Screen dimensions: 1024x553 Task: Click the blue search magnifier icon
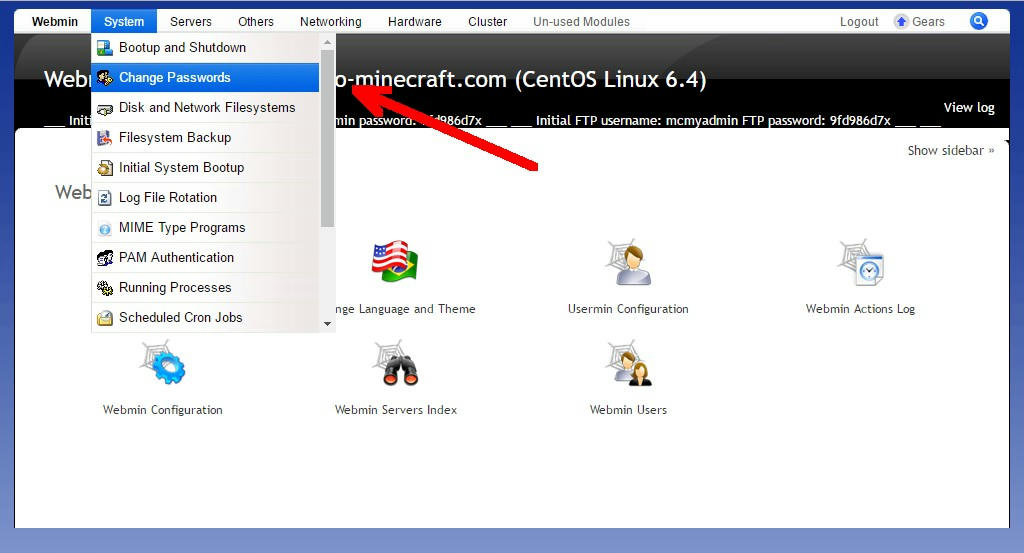coord(978,21)
